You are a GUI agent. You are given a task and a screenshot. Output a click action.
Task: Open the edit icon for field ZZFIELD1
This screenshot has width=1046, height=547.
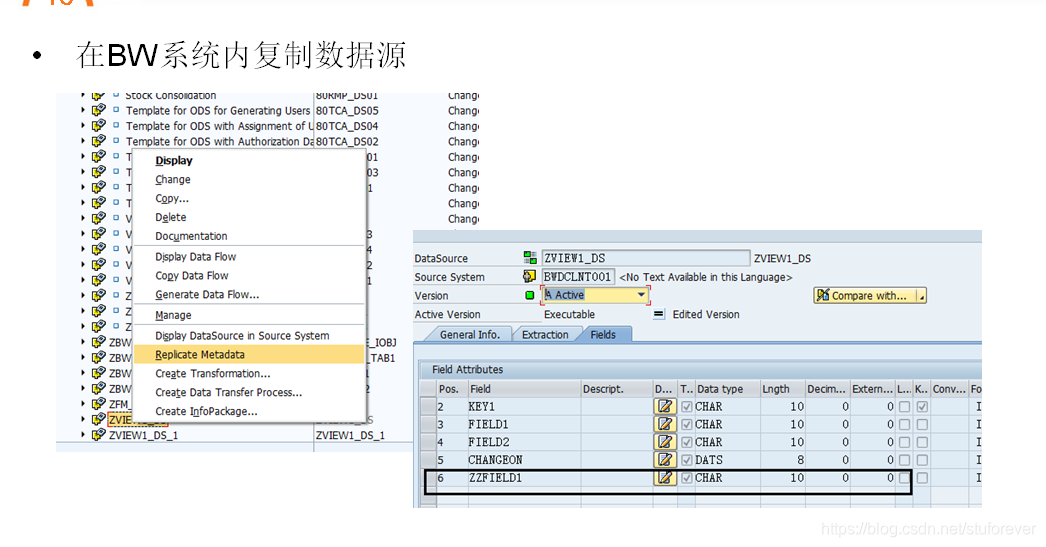pyautogui.click(x=664, y=478)
